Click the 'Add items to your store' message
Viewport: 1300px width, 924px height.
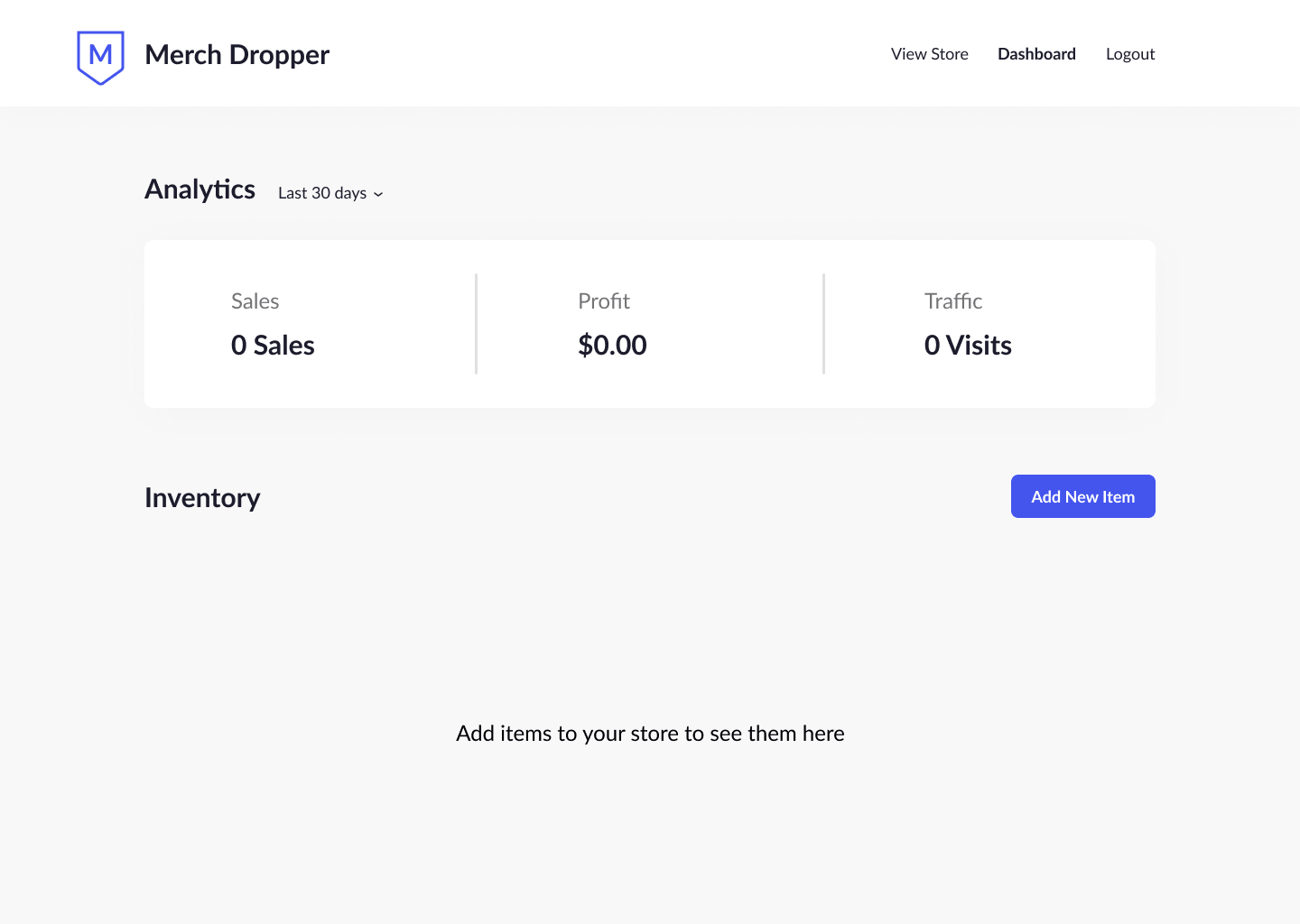[x=650, y=734]
